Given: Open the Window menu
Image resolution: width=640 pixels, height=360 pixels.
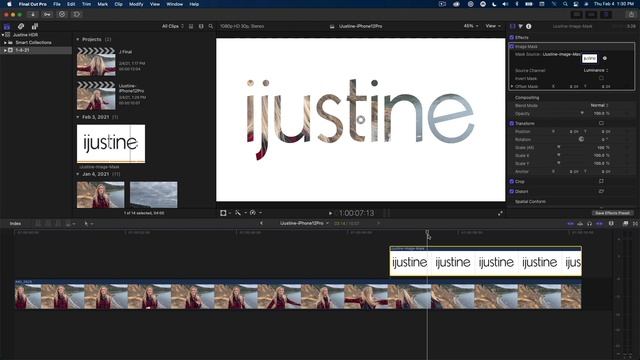Looking at the screenshot, I should [x=175, y=4].
